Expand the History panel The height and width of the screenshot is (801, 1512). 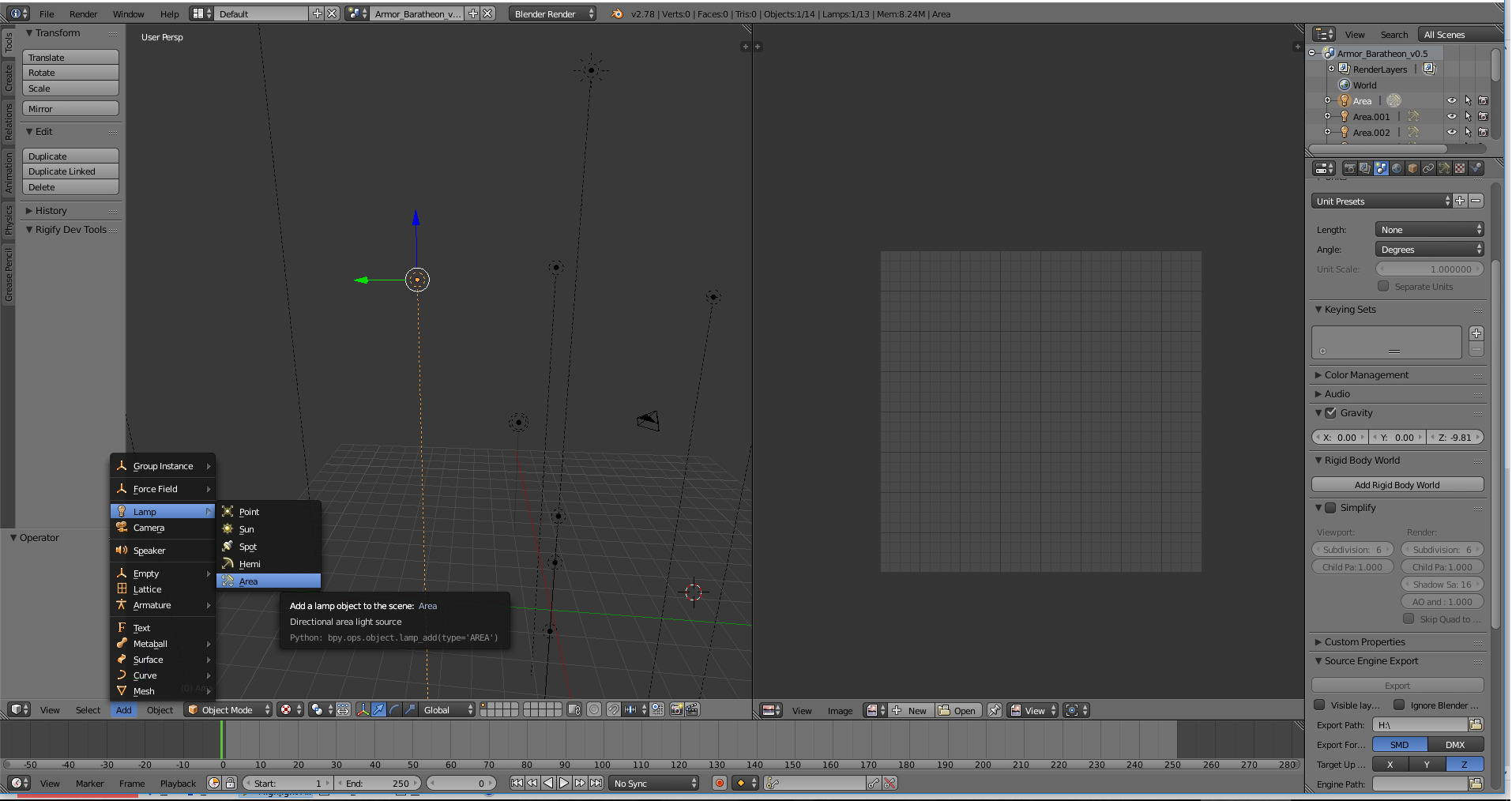point(51,210)
